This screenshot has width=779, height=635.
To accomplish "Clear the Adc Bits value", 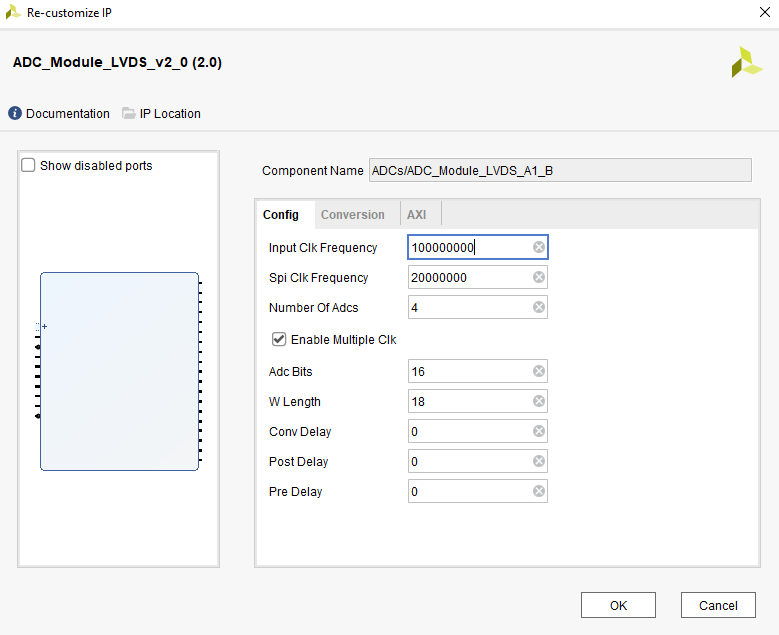I will 539,371.
